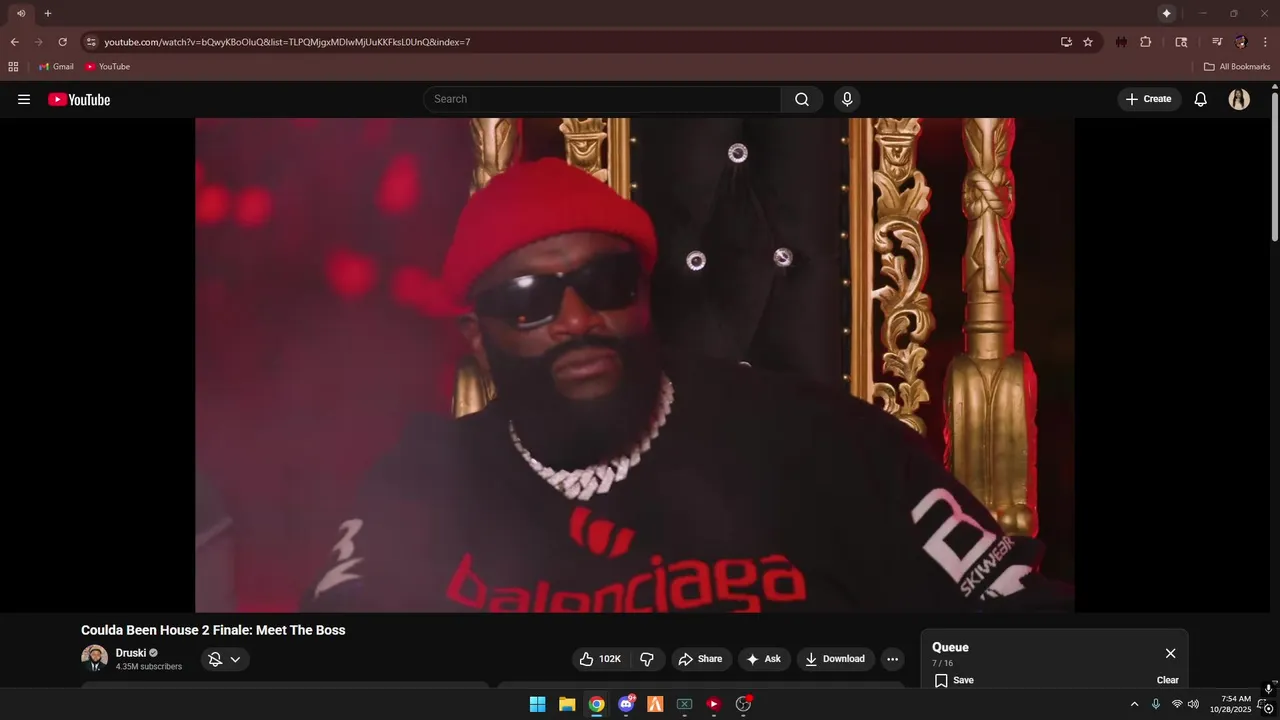Screen dimensions: 1280x720
Task: Open File Explorer from the taskbar
Action: tap(567, 704)
